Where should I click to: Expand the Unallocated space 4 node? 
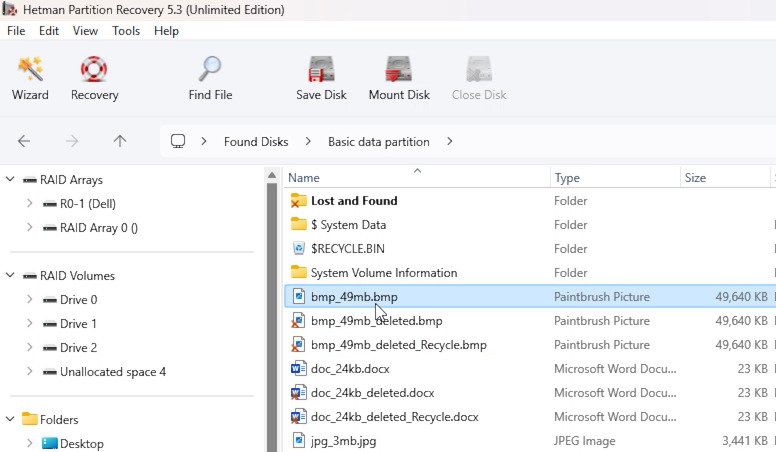[30, 371]
